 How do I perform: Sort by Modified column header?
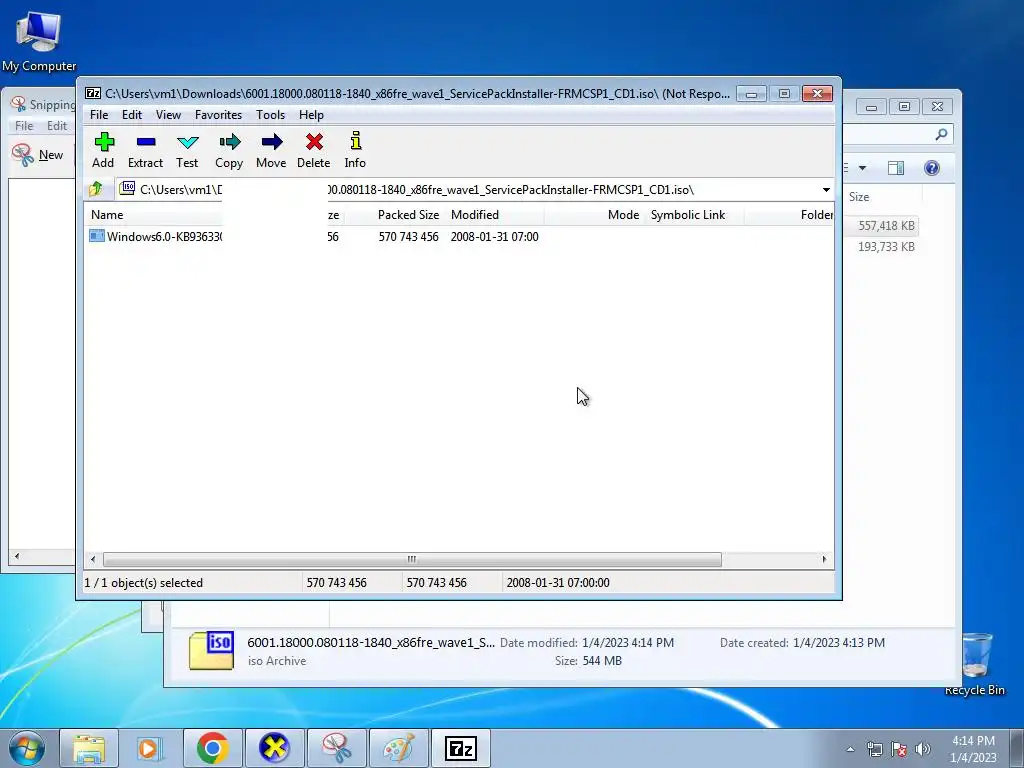tap(475, 214)
